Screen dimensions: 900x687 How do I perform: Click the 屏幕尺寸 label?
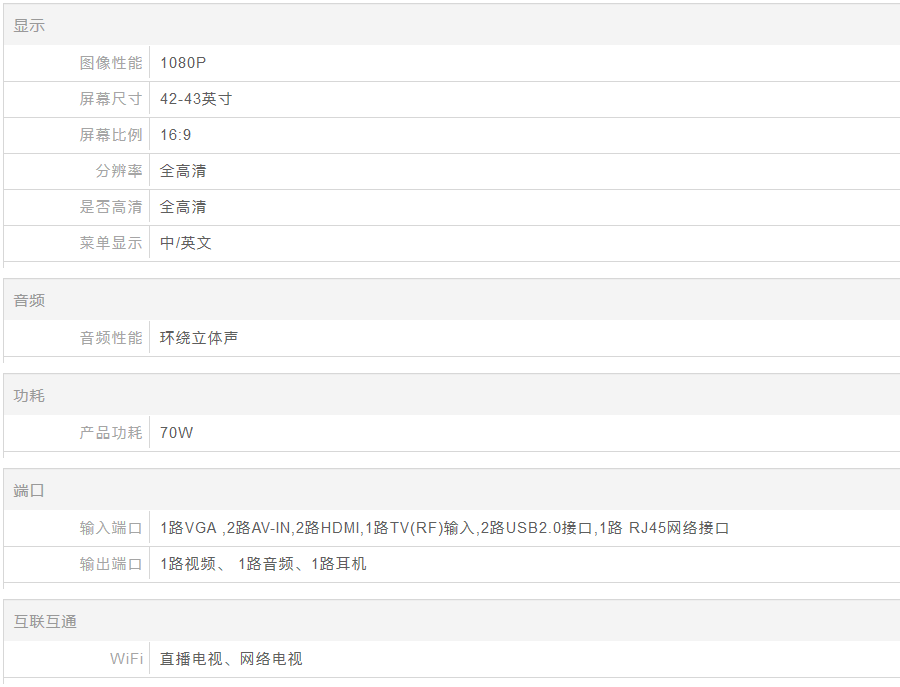[x=111, y=99]
